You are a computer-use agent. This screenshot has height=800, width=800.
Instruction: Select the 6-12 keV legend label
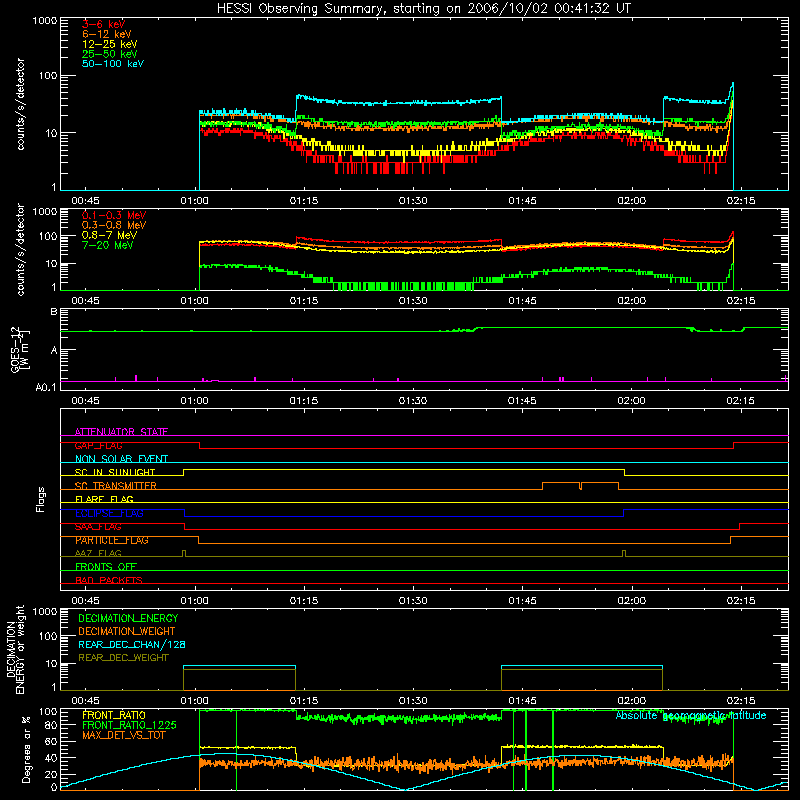107,34
